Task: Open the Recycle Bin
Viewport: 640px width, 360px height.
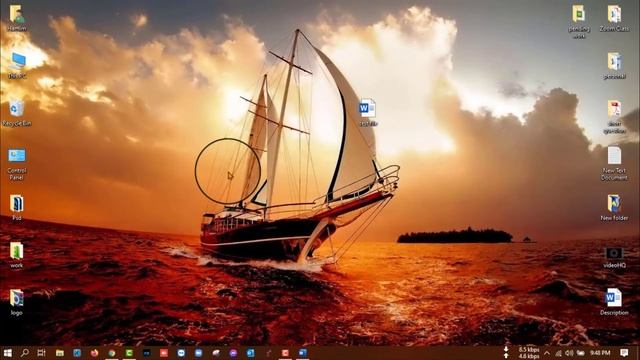Action: point(17,113)
